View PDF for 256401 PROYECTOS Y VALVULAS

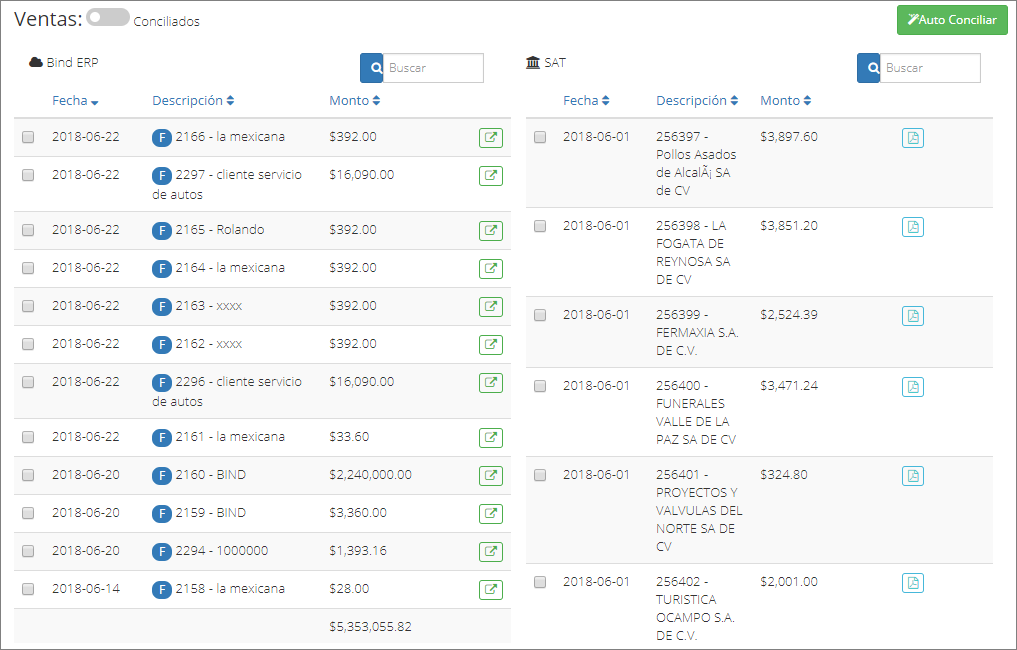tap(913, 475)
